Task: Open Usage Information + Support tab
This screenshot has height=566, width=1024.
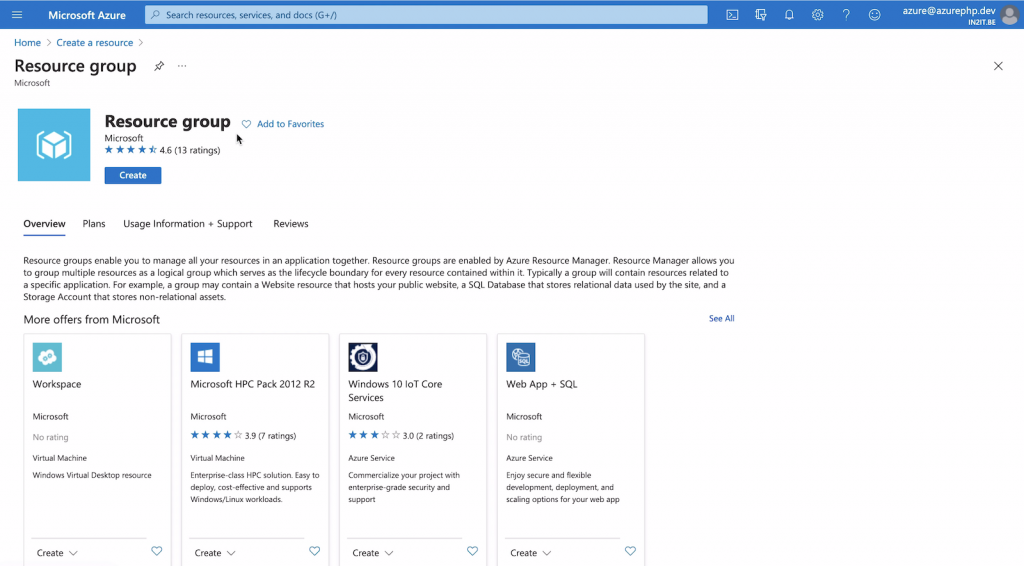Action: [187, 224]
